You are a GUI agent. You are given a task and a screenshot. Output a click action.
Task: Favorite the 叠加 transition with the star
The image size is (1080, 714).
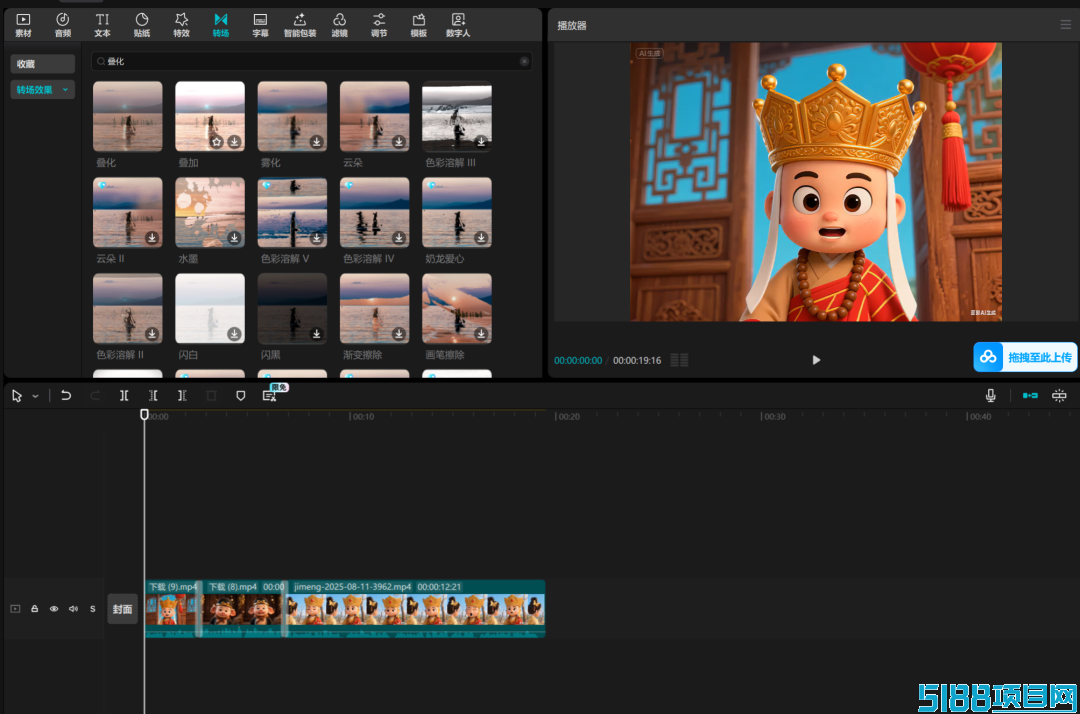[217, 142]
